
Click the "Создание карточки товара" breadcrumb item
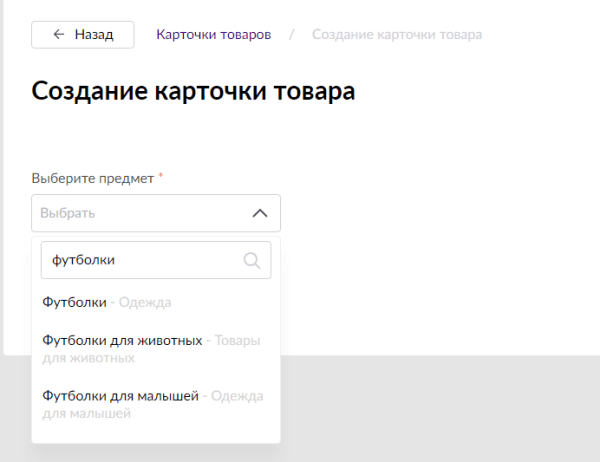[x=397, y=34]
